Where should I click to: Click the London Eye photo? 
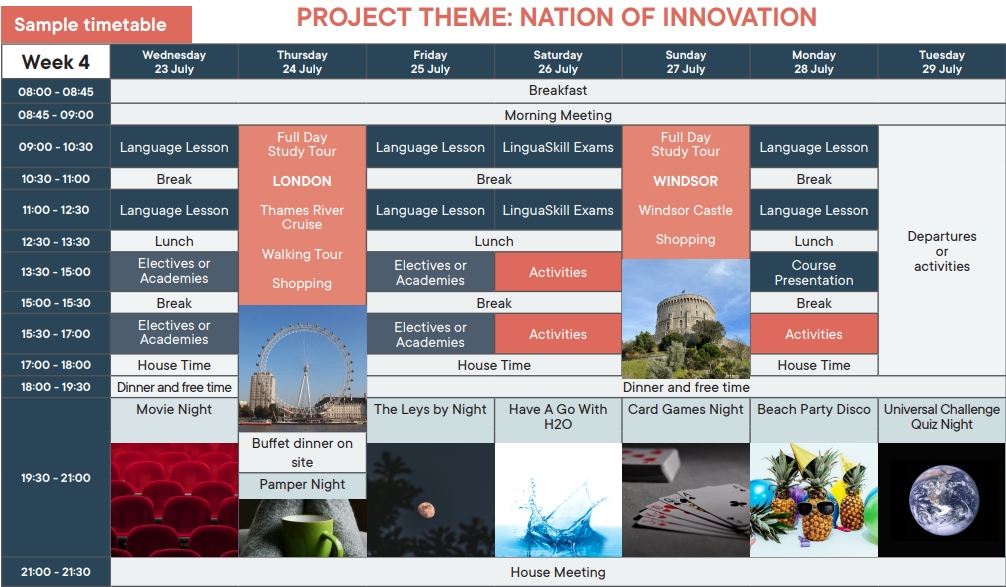[302, 368]
